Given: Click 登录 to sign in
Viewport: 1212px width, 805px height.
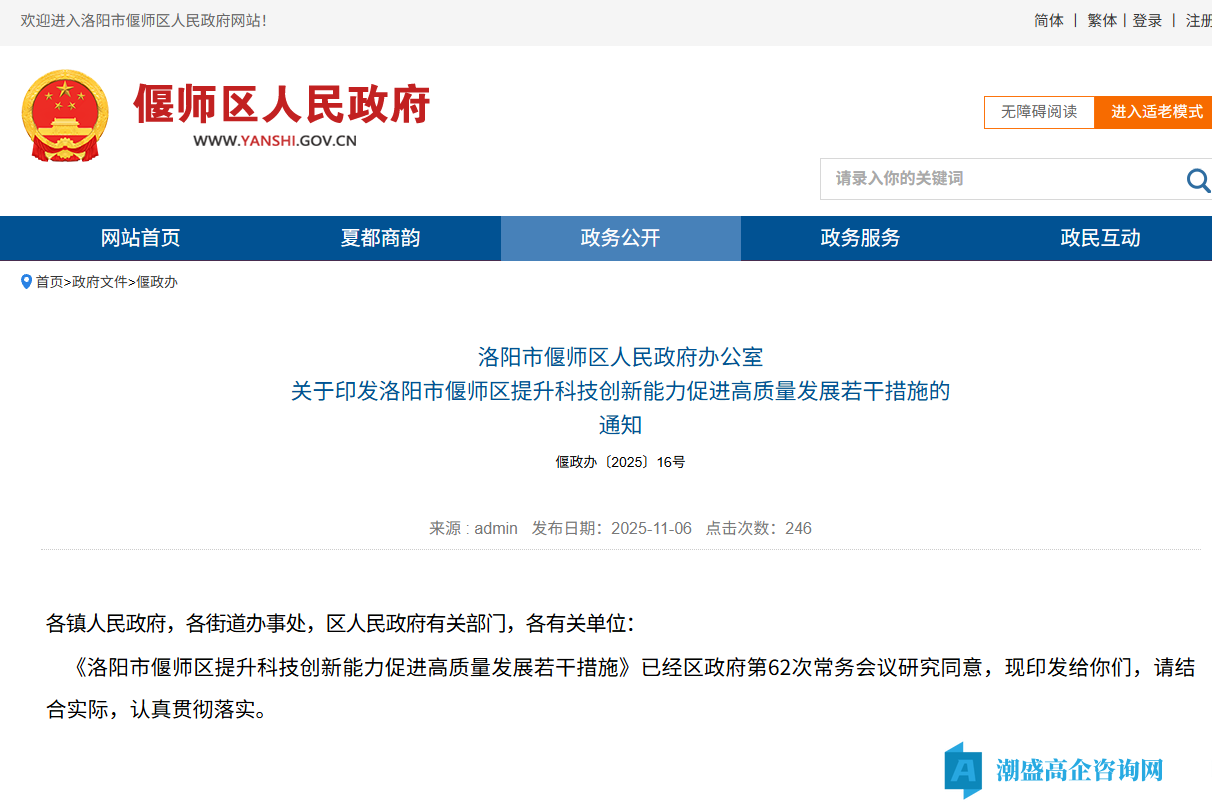Looking at the screenshot, I should point(1147,20).
